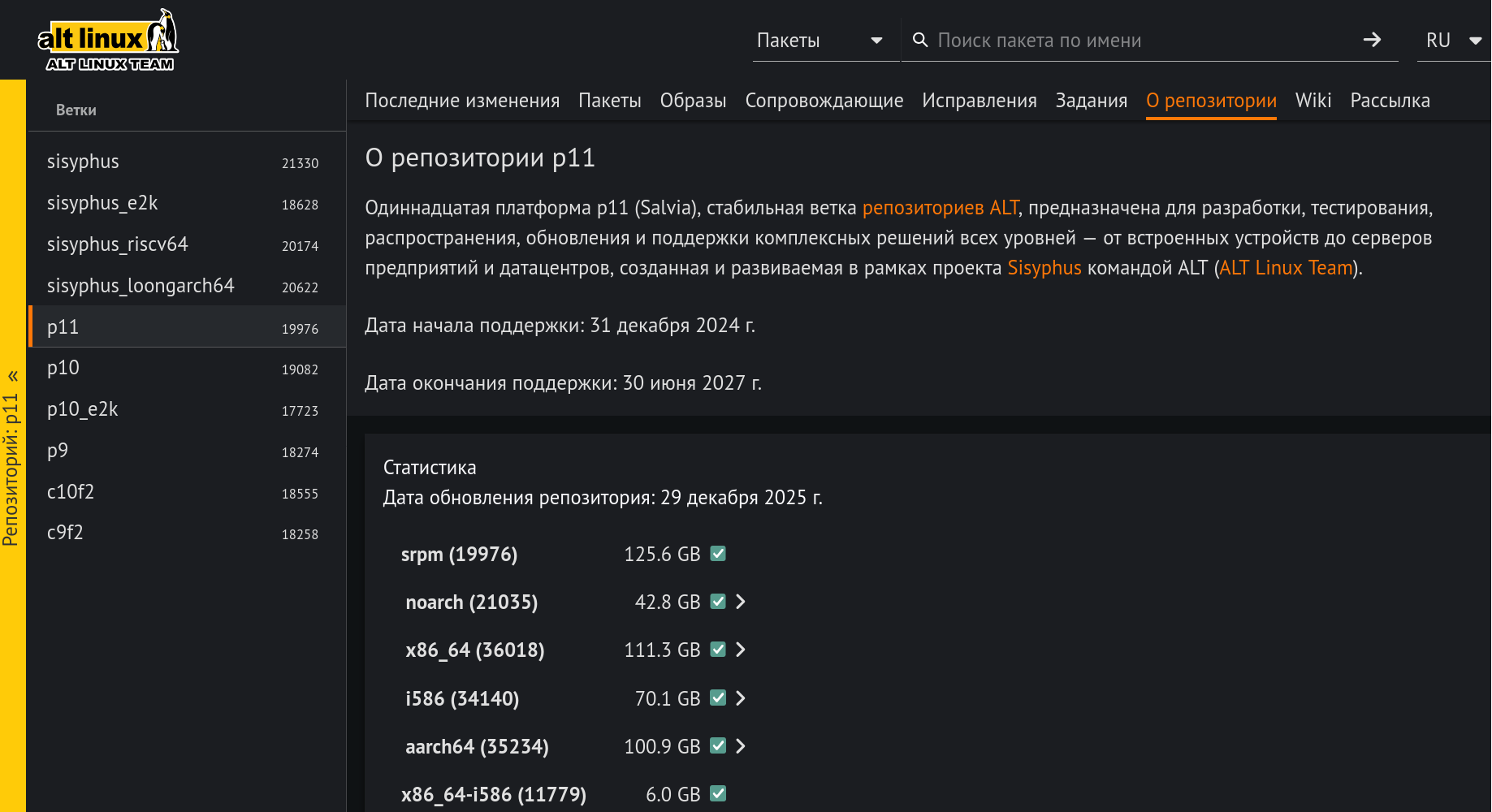The width and height of the screenshot is (1492, 812).
Task: Expand the i586 statistics row
Action: [x=741, y=698]
